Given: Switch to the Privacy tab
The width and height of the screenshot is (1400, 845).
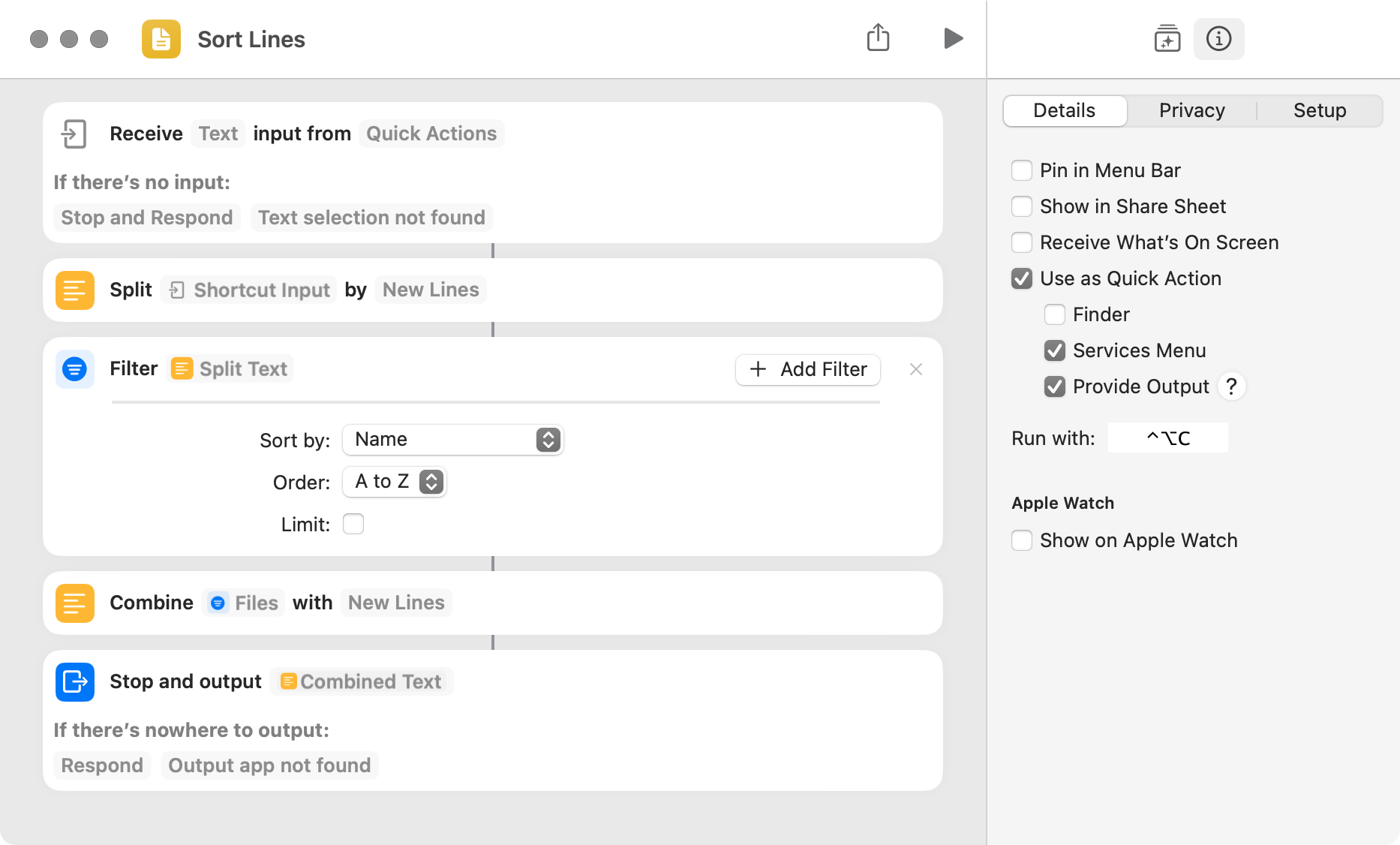Looking at the screenshot, I should coord(1191,111).
